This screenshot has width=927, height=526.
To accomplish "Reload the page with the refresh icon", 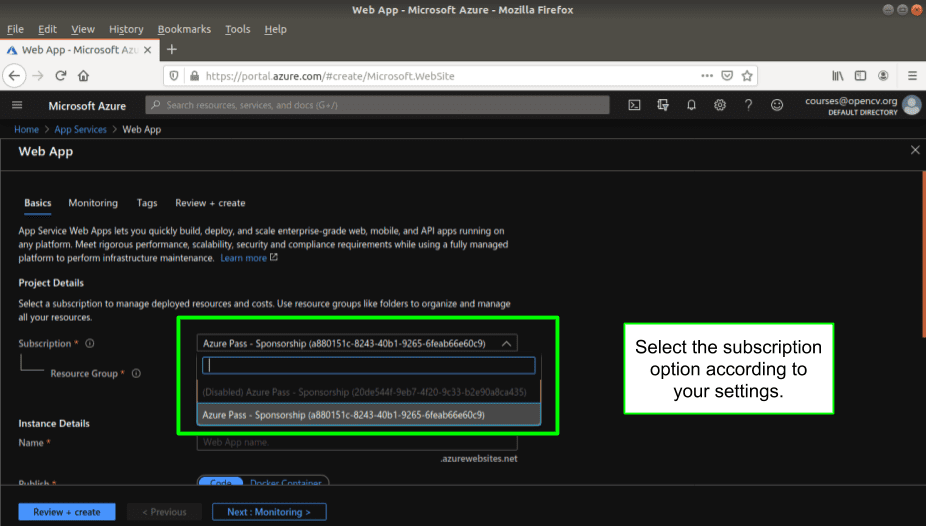I will [x=60, y=76].
